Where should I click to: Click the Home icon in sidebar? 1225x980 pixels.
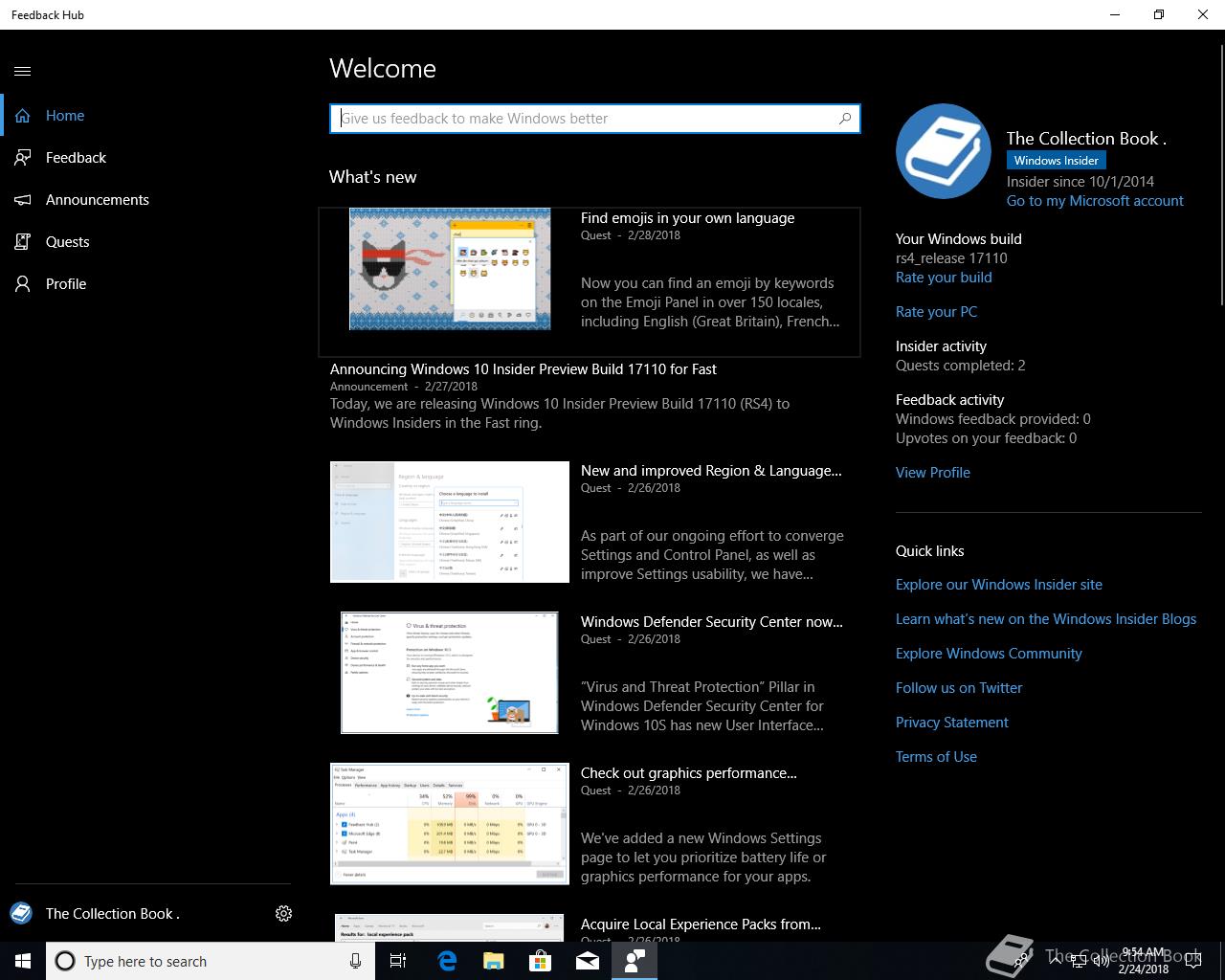coord(23,116)
